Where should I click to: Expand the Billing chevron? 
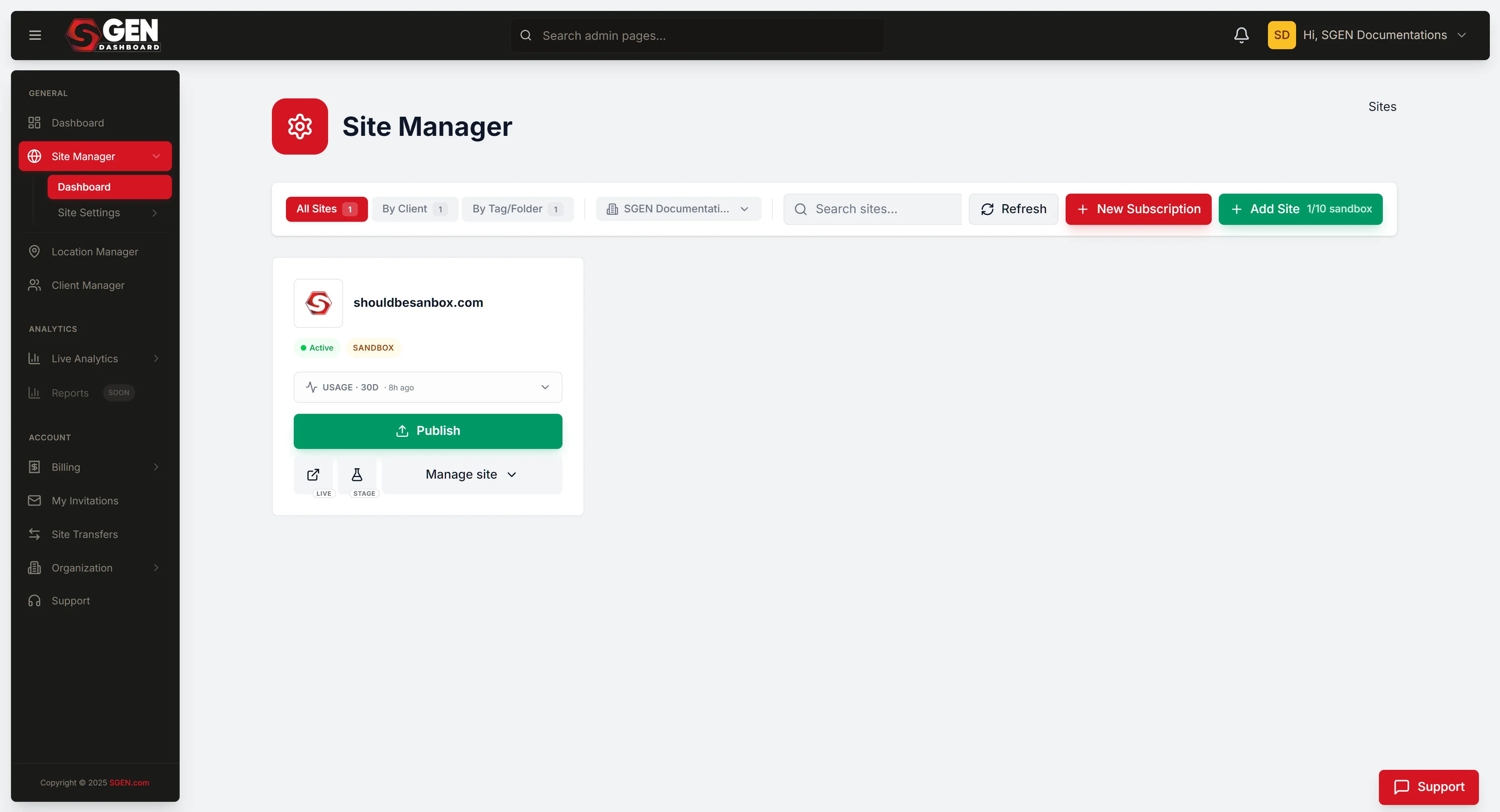tap(156, 467)
